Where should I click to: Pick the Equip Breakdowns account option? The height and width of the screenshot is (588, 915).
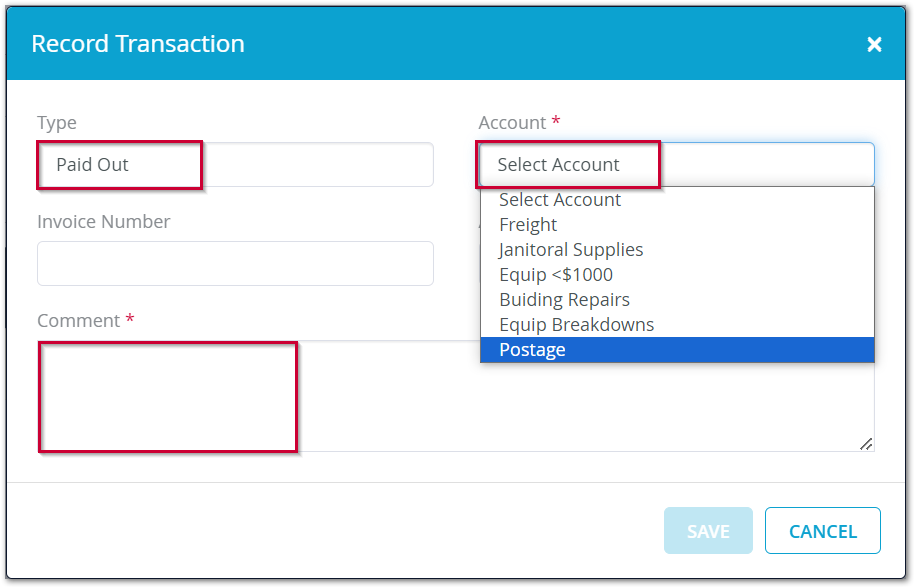click(x=576, y=325)
